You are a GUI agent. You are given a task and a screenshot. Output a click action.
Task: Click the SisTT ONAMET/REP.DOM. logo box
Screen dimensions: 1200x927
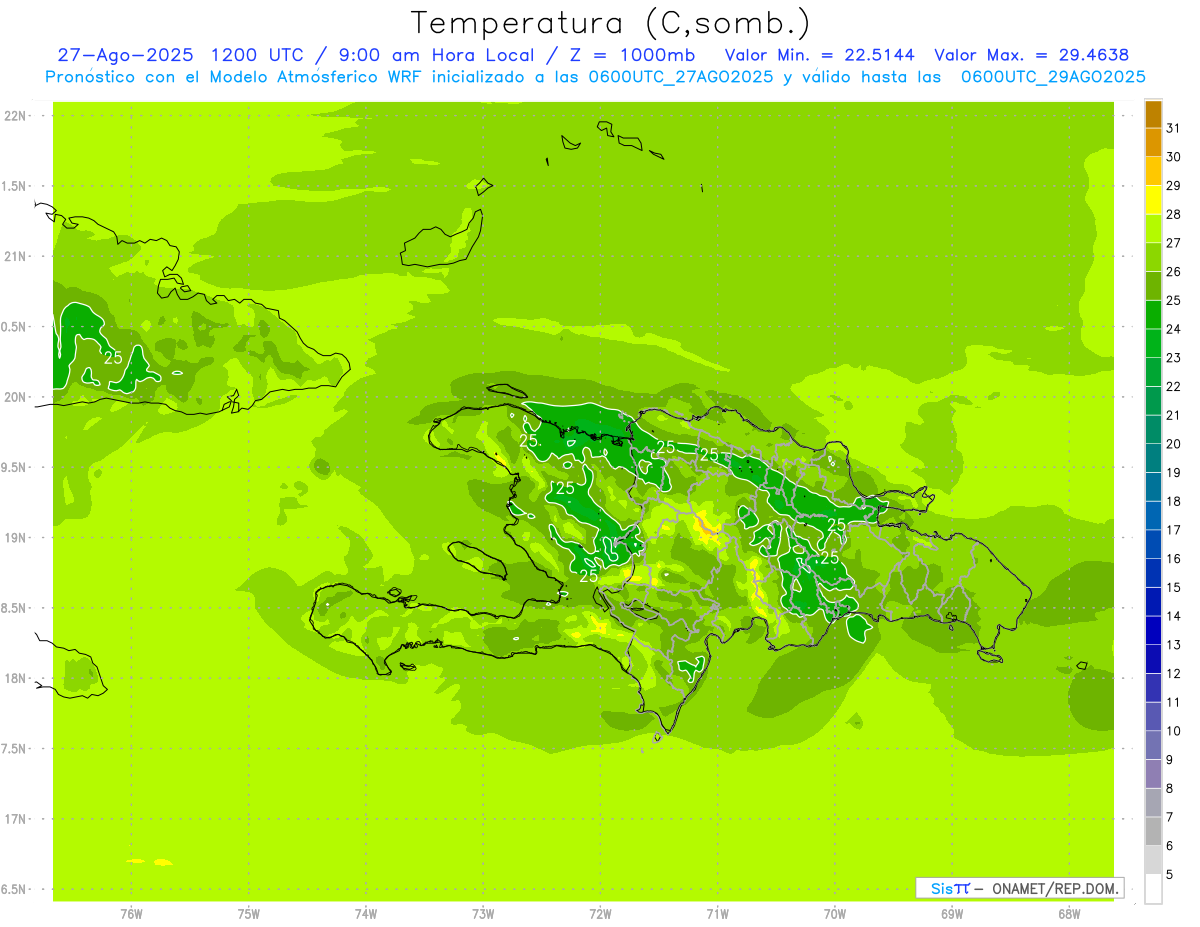pyautogui.click(x=1020, y=888)
